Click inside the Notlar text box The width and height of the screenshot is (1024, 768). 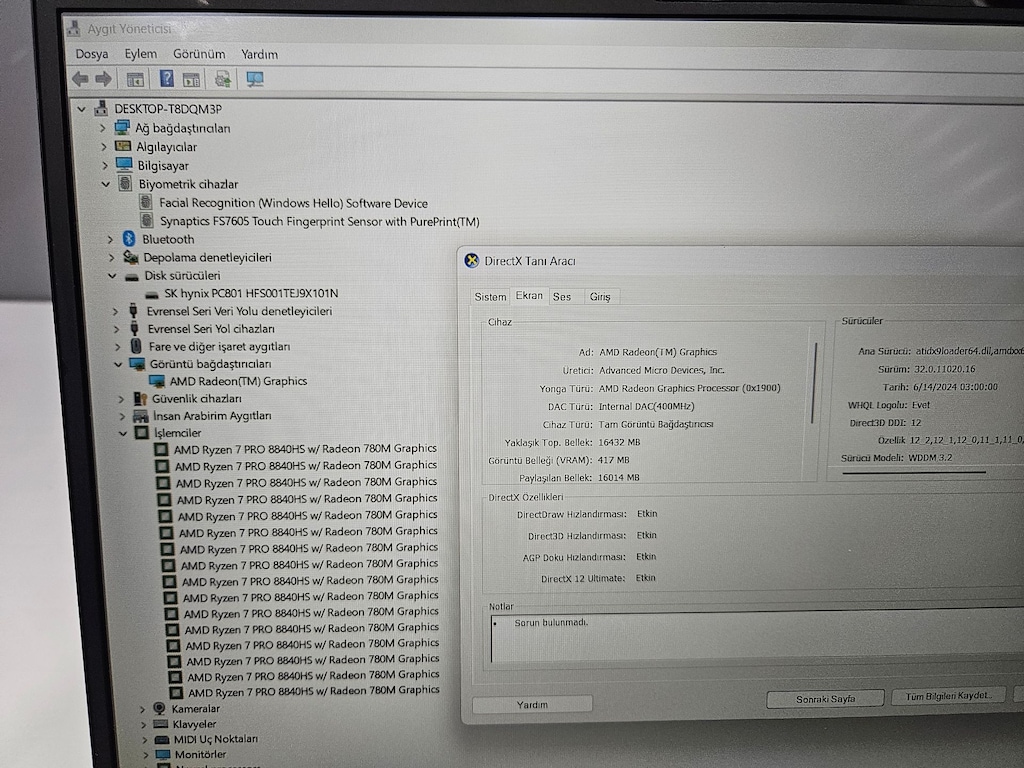[x=756, y=637]
